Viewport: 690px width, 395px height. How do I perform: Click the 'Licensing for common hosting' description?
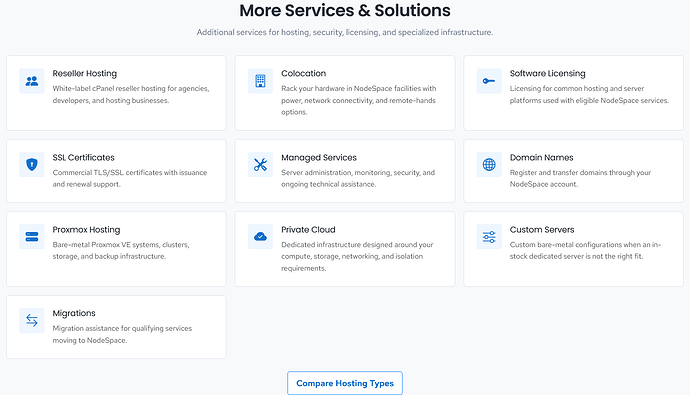point(589,95)
